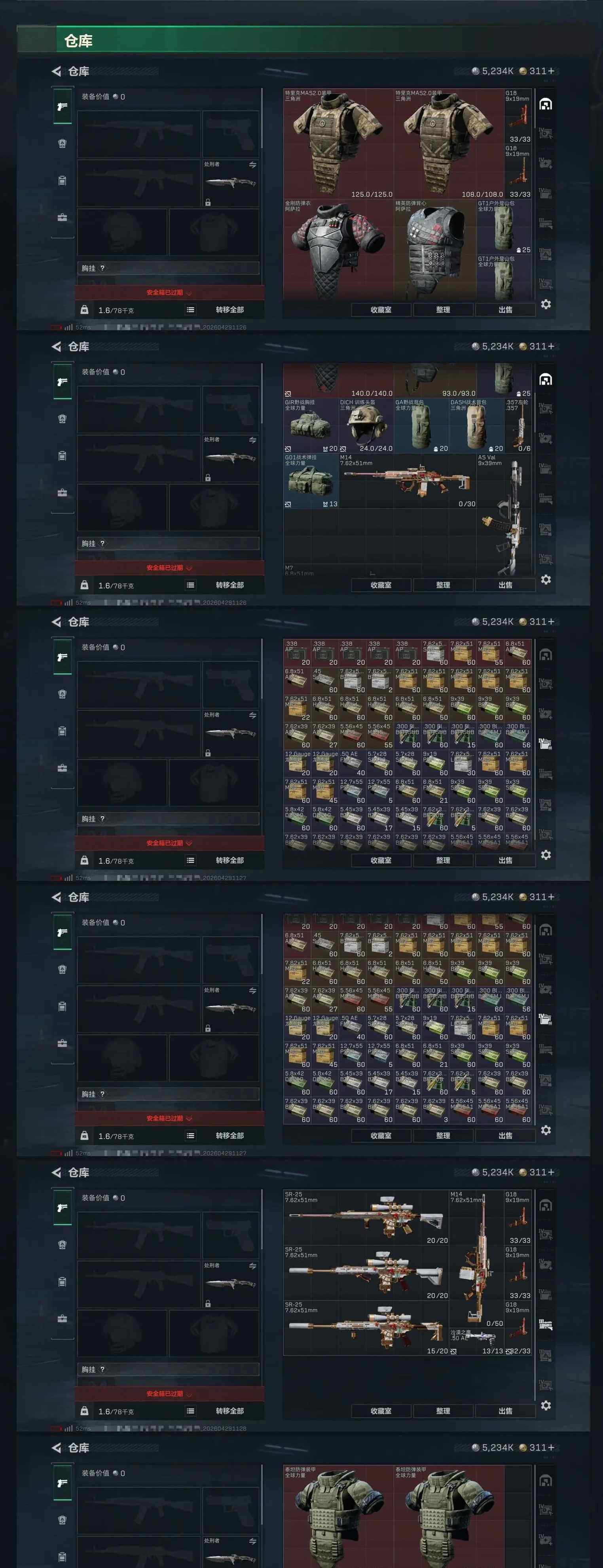Click gold 311+ currency icon above 金刚防弹衣 panel

[523, 71]
